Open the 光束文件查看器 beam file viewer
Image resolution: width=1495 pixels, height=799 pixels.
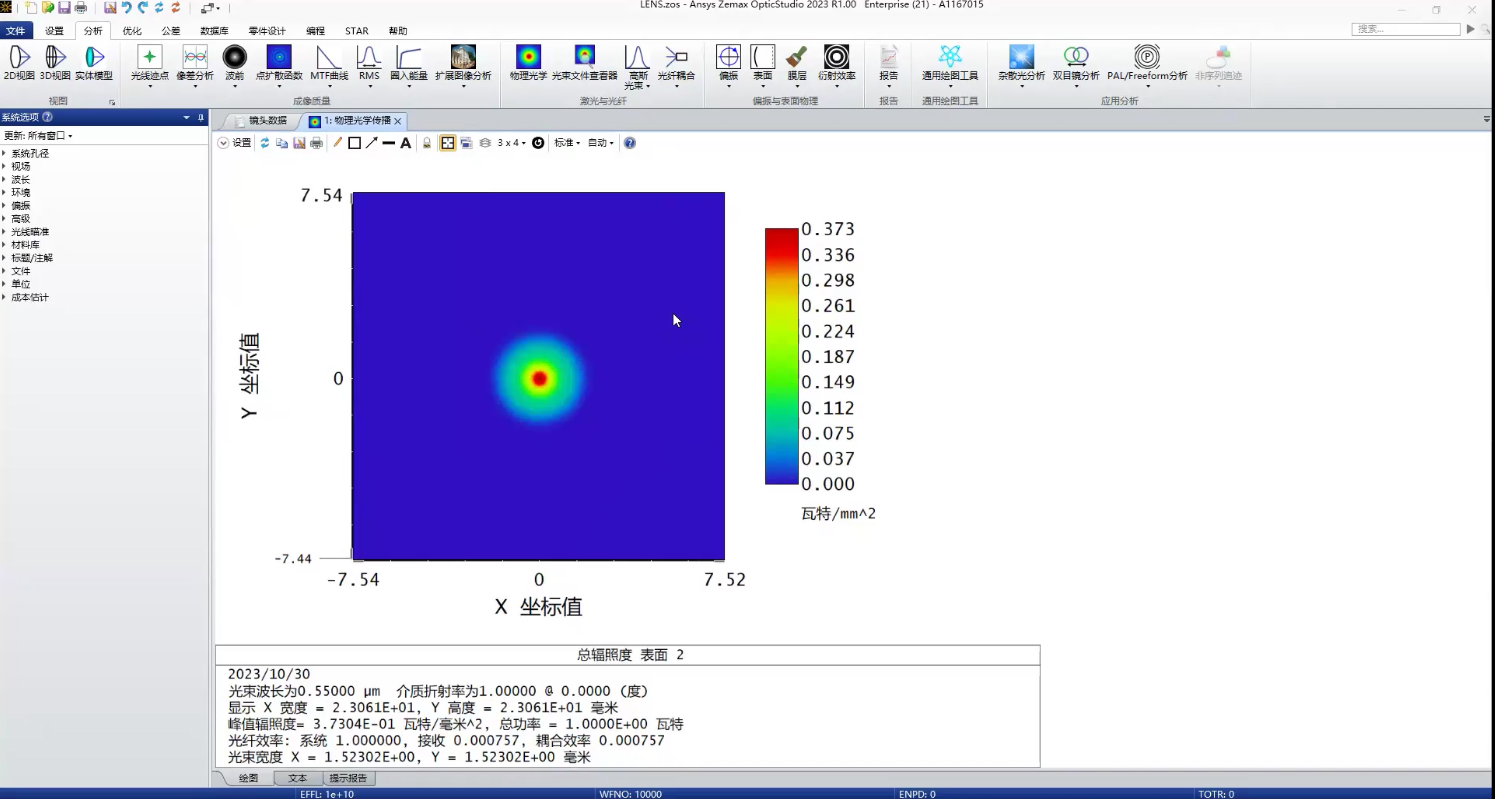tap(585, 62)
